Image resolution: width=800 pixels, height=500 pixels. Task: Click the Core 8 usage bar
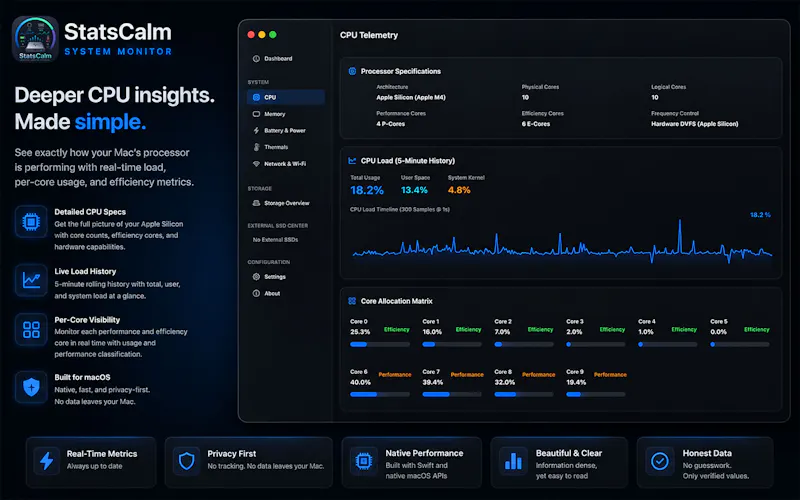tap(524, 394)
